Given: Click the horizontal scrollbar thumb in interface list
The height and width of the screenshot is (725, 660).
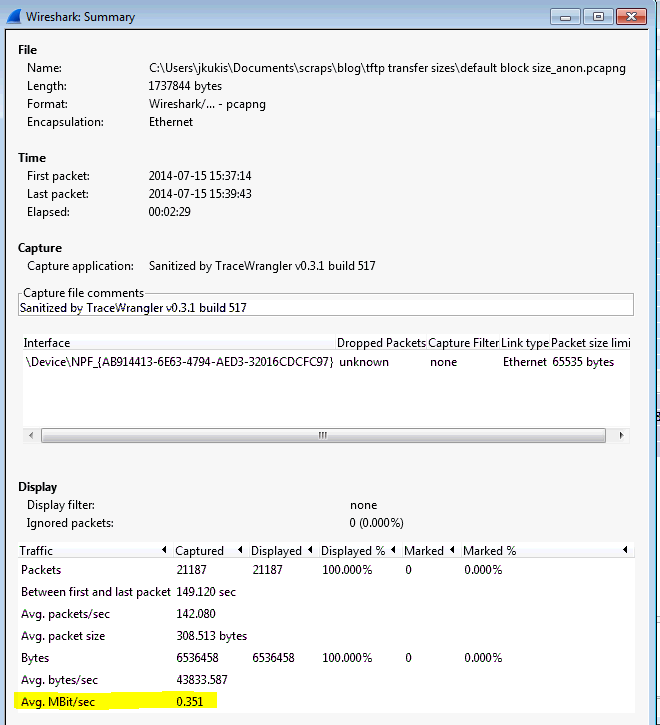Looking at the screenshot, I should click(322, 435).
